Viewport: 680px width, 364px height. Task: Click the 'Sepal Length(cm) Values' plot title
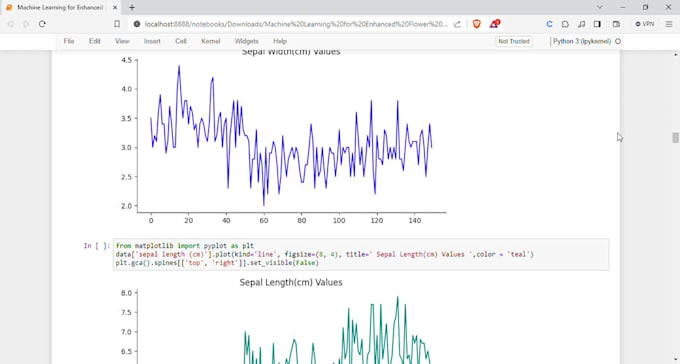click(291, 282)
